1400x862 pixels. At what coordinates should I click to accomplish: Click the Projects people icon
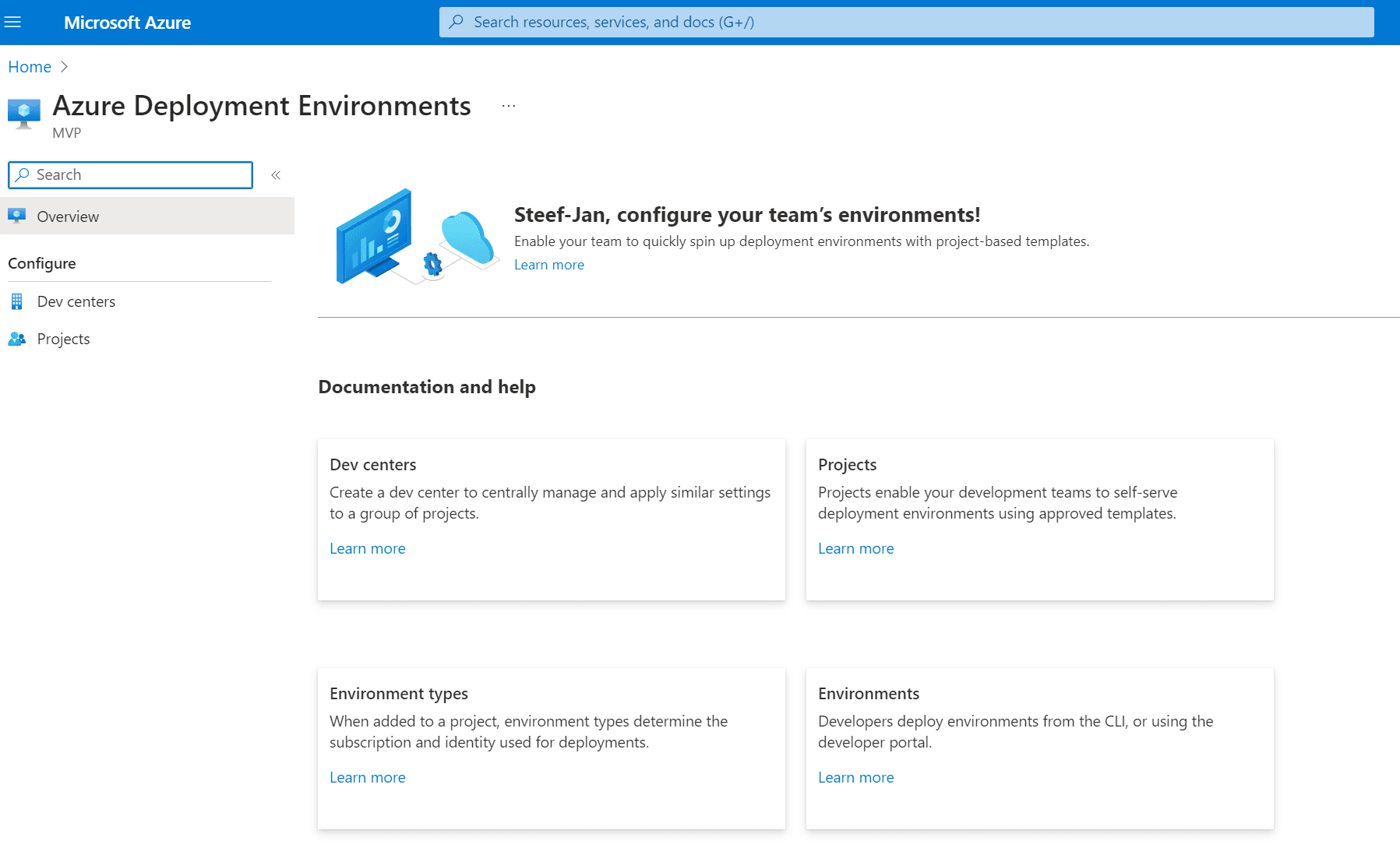16,339
